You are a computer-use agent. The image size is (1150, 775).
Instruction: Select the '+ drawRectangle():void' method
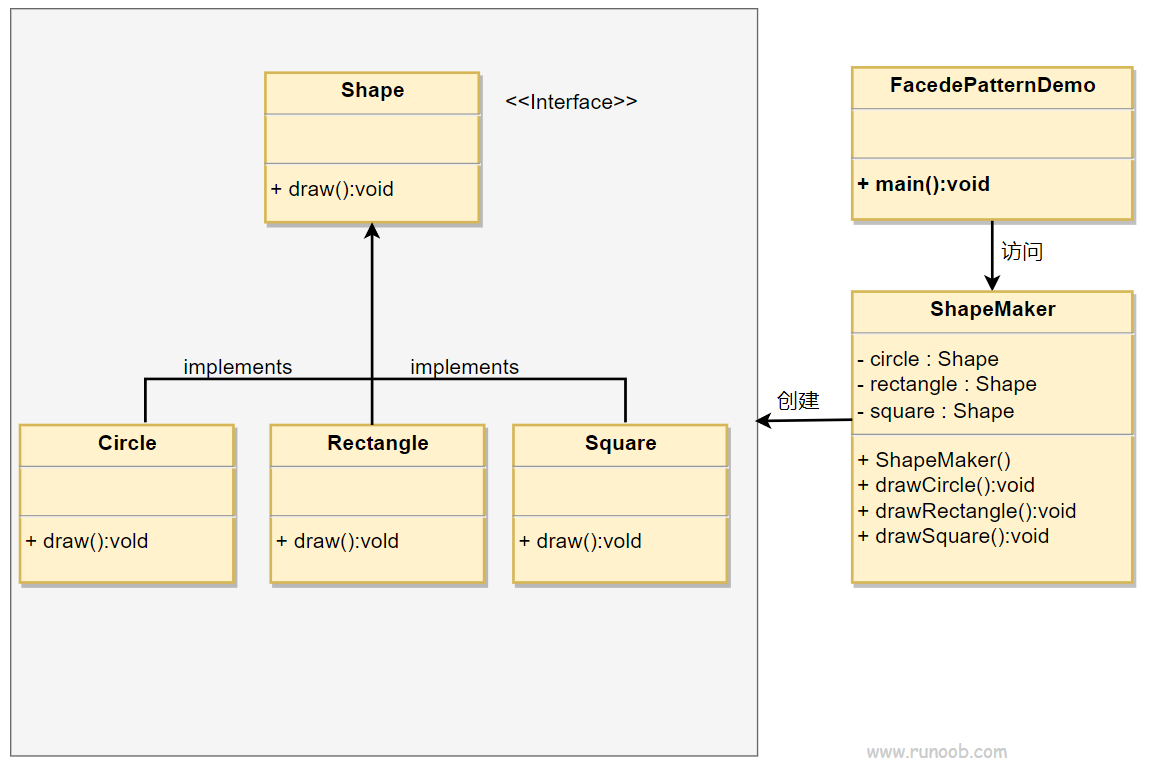pos(967,511)
